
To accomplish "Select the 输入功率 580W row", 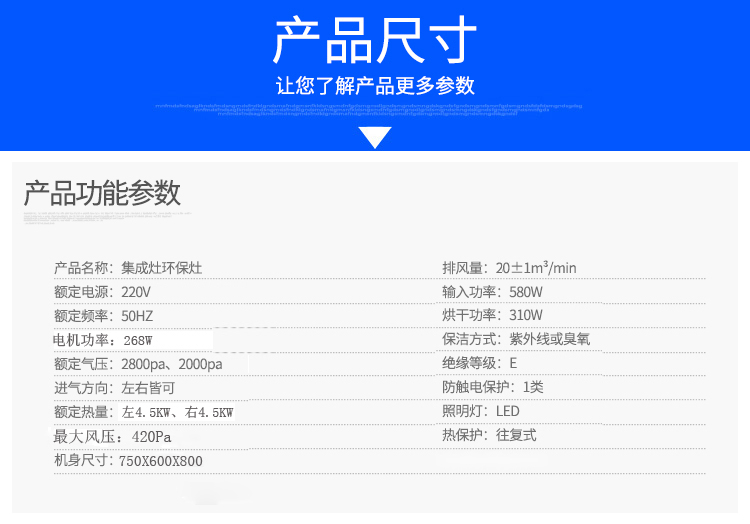I will click(493, 292).
